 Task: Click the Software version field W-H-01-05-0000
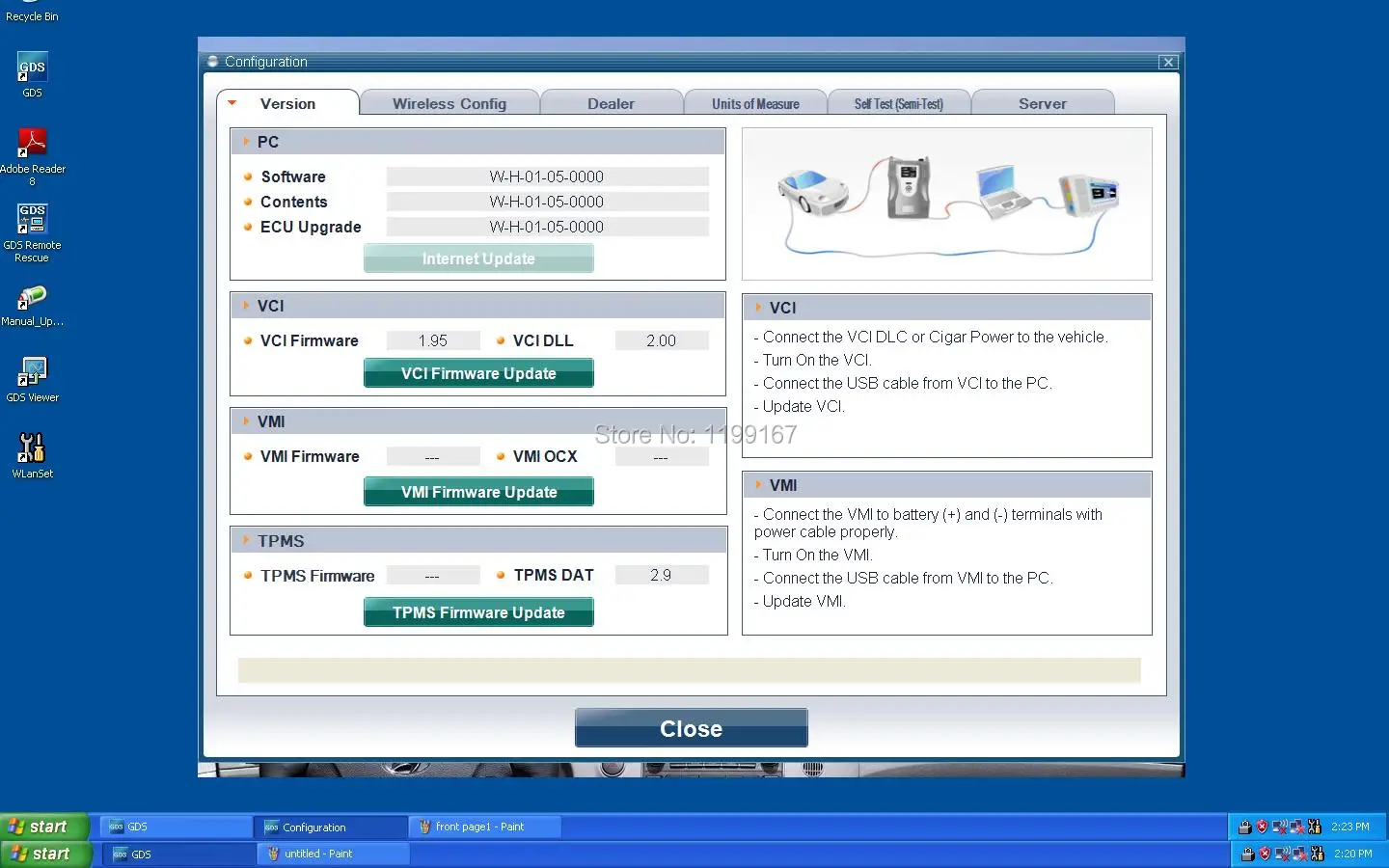547,176
